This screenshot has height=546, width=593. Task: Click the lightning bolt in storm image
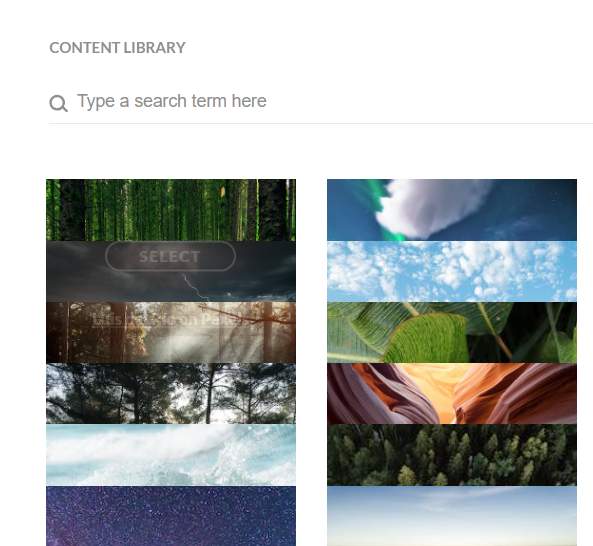tap(196, 287)
